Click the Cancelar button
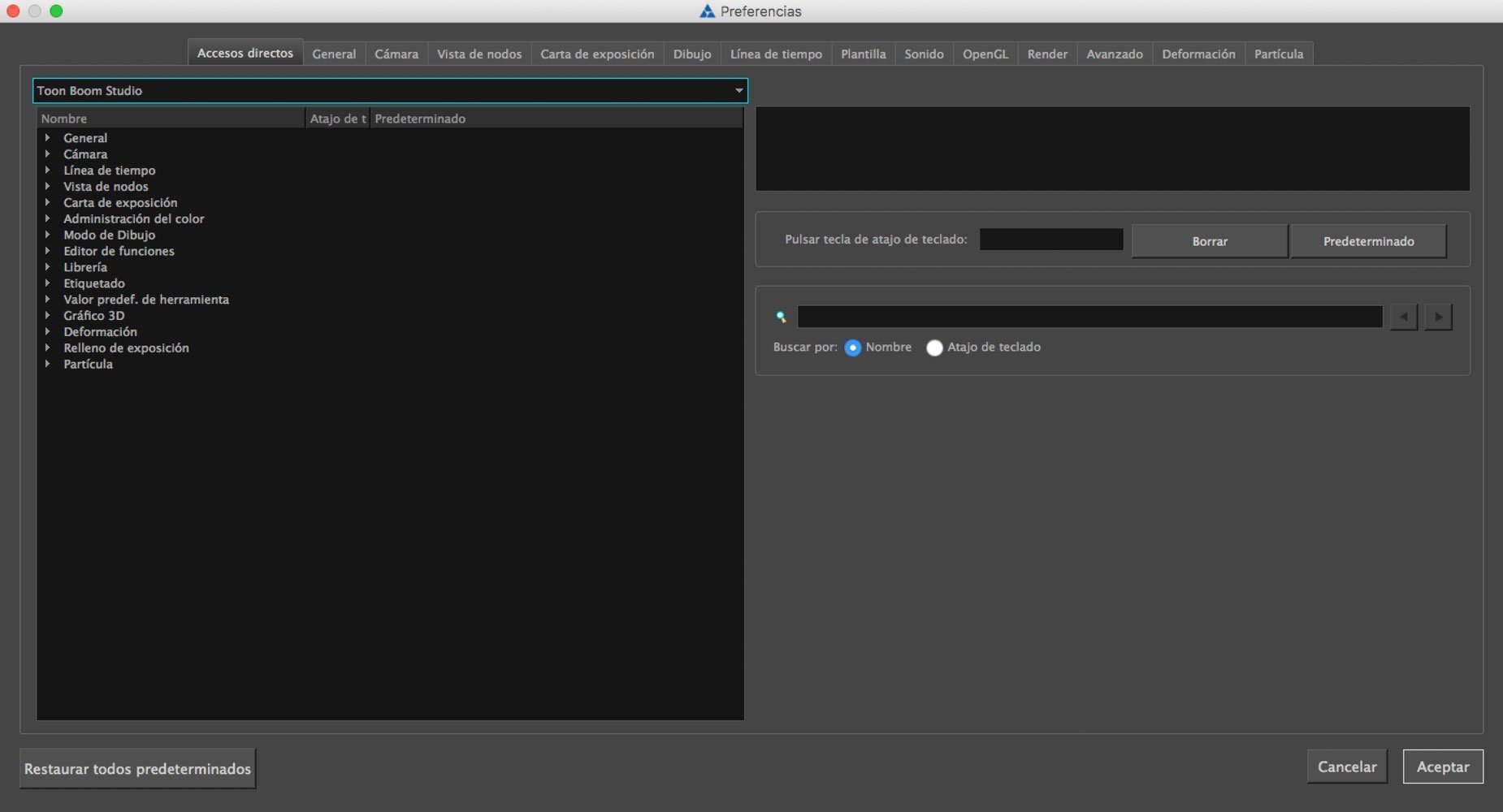The width and height of the screenshot is (1503, 812). 1347,767
